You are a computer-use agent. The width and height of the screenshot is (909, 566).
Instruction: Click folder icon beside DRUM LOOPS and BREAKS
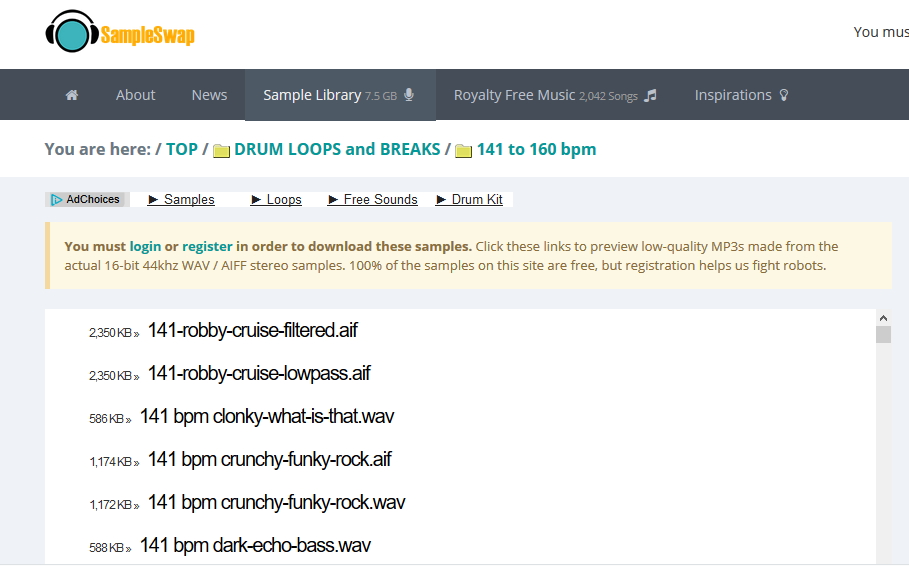(x=222, y=150)
